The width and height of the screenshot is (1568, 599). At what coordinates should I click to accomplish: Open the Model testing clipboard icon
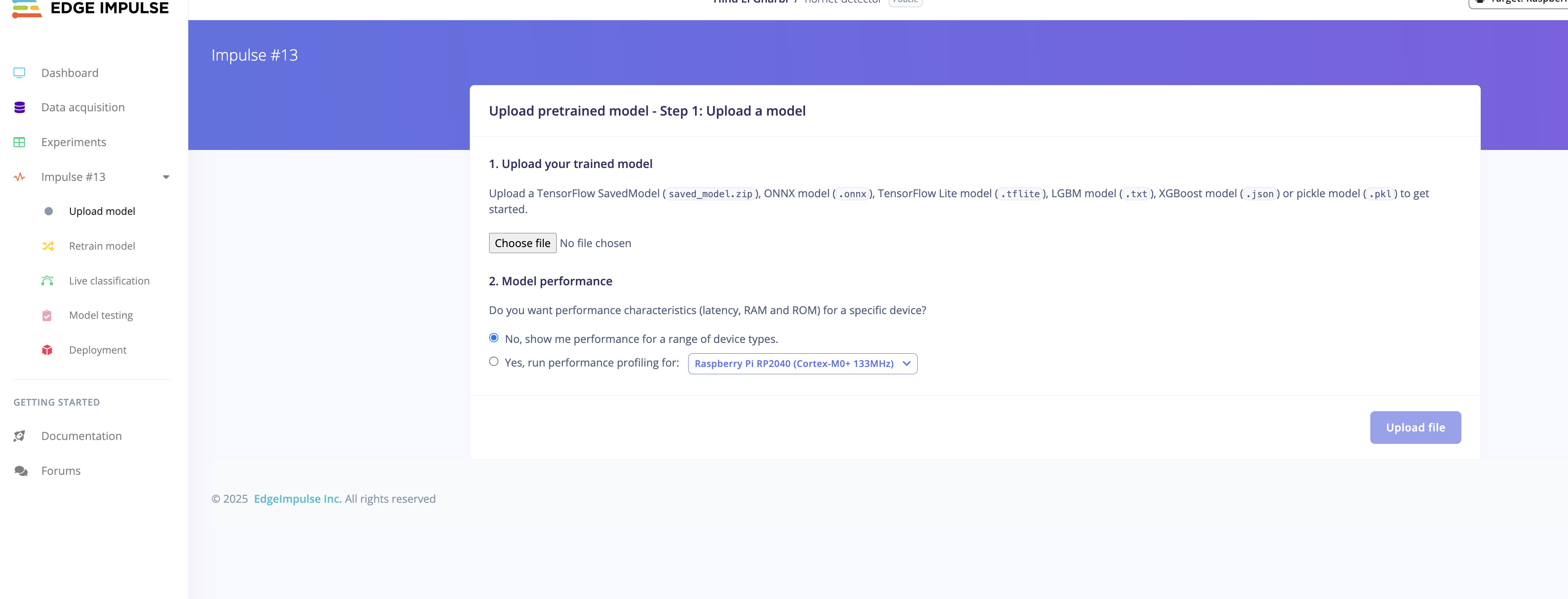click(47, 315)
